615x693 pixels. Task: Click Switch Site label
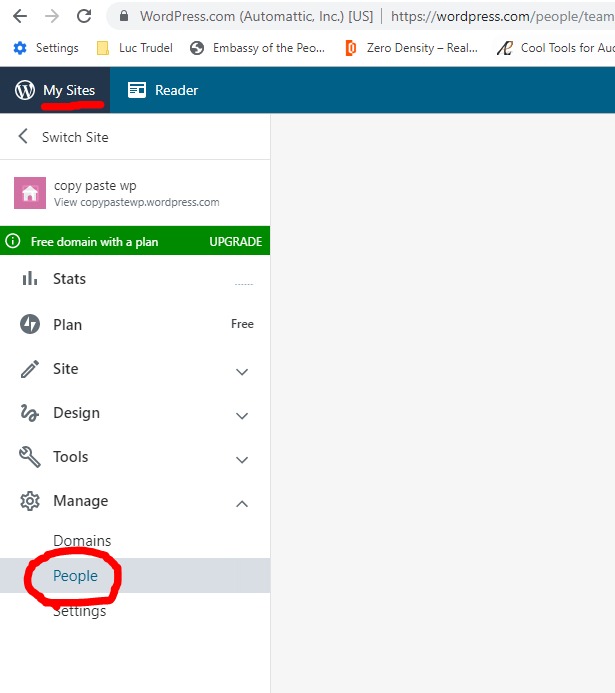(x=75, y=137)
